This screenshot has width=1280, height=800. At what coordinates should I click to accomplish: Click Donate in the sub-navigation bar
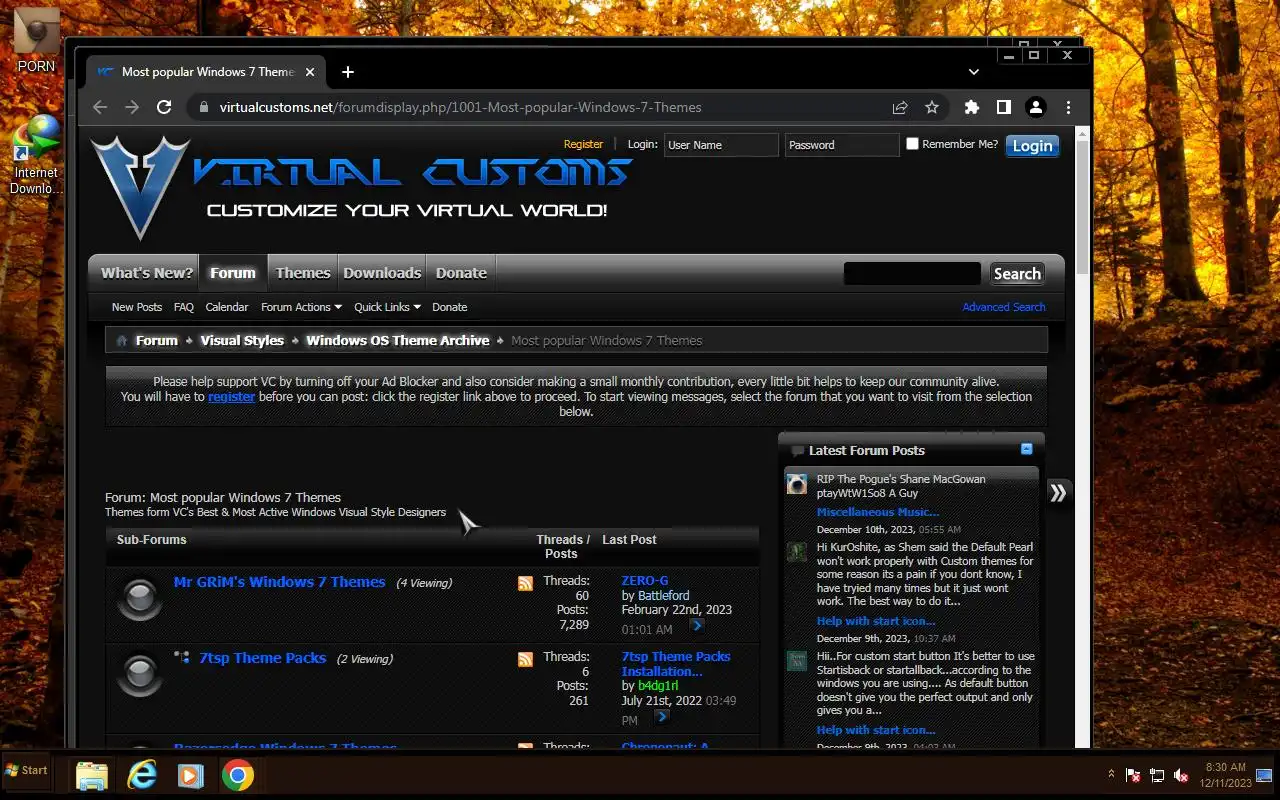pyautogui.click(x=449, y=307)
